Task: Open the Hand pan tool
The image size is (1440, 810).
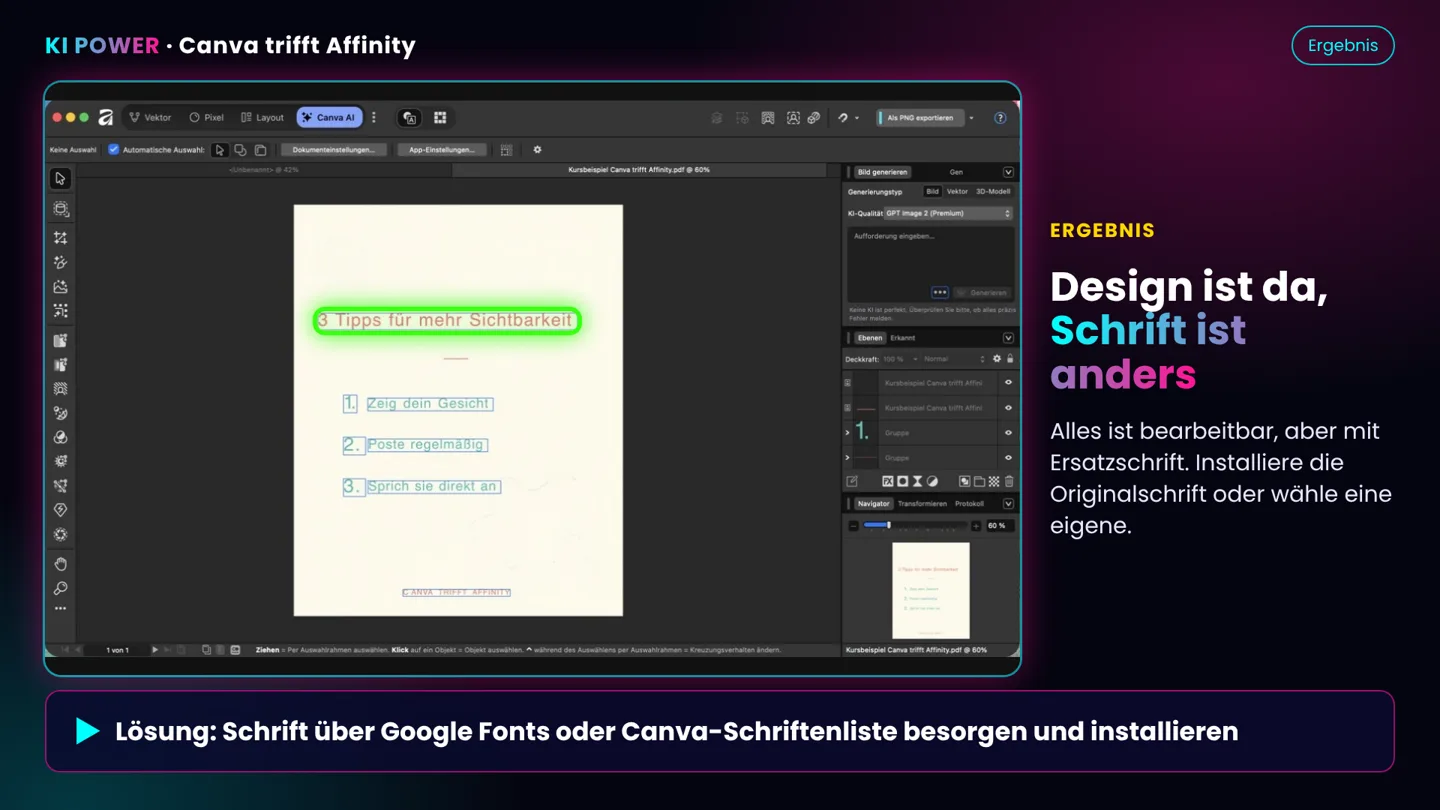Action: pos(60,564)
